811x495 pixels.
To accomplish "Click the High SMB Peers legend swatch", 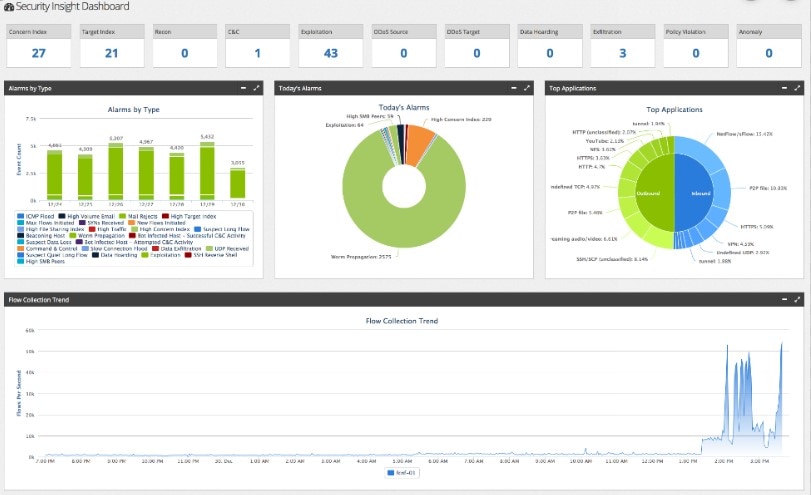I will (21, 261).
